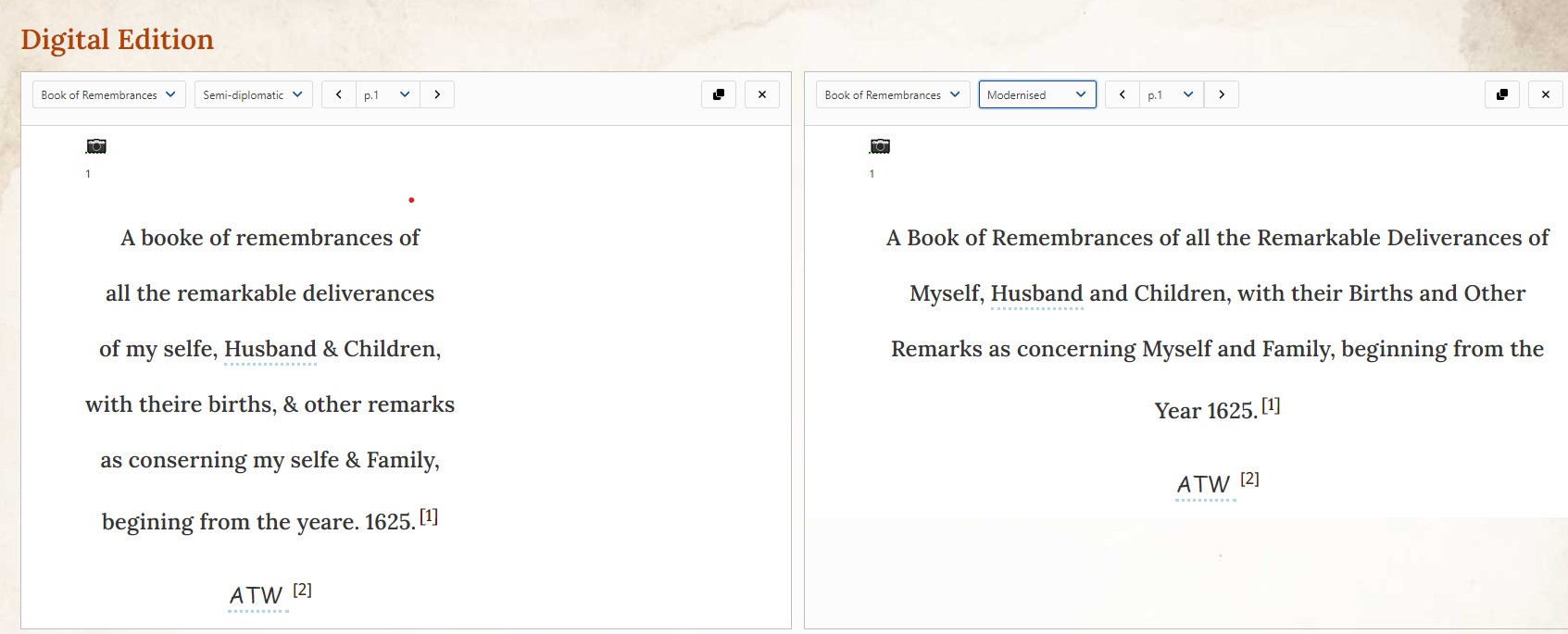Click underlined Husband in Modernised text
This screenshot has width=1568, height=634.
1036,293
